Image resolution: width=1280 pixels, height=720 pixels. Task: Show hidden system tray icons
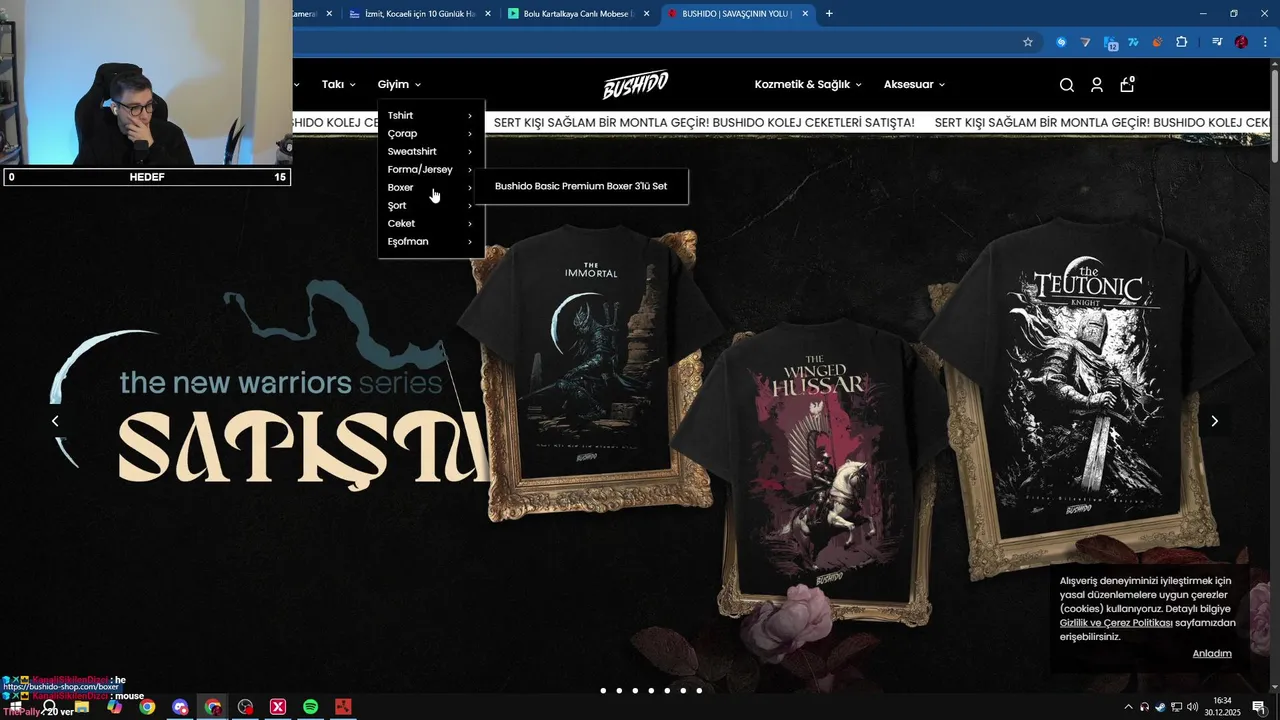(1128, 707)
